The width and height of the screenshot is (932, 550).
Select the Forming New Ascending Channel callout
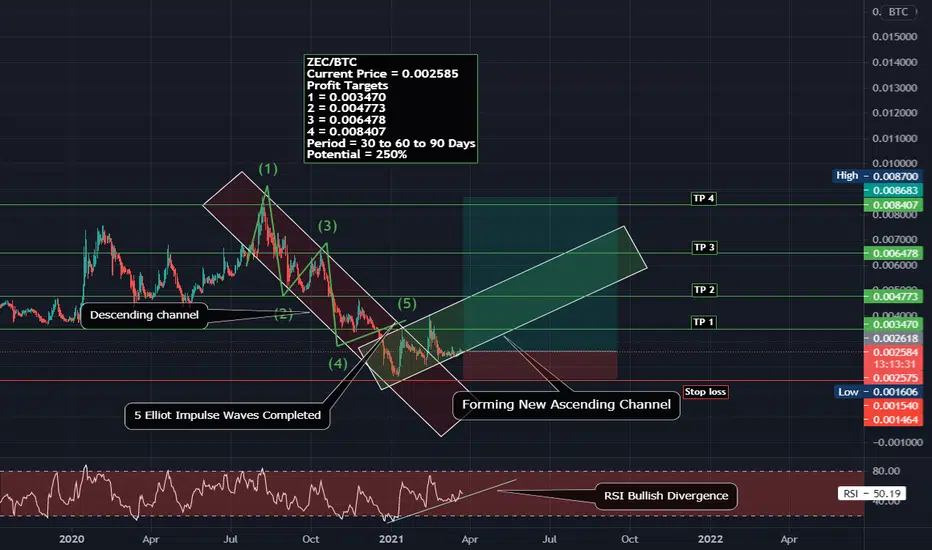point(566,405)
